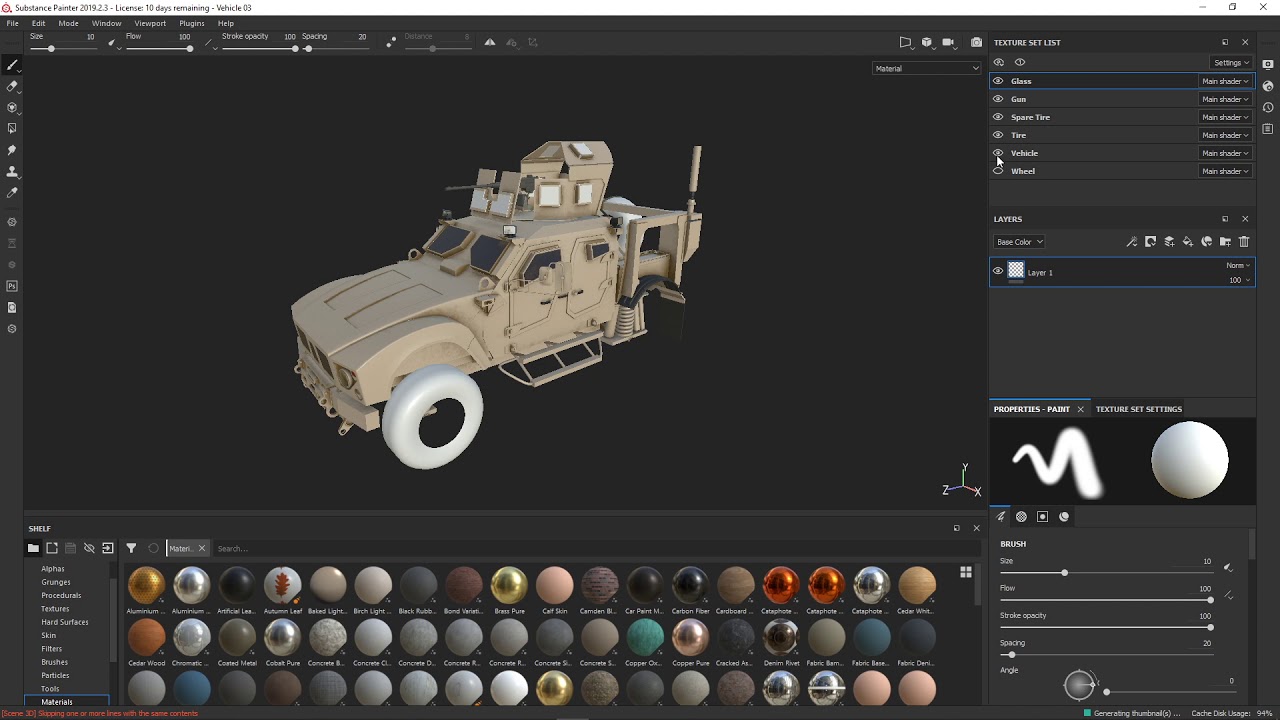Open the Main shader dropdown for Wheel

tap(1225, 171)
